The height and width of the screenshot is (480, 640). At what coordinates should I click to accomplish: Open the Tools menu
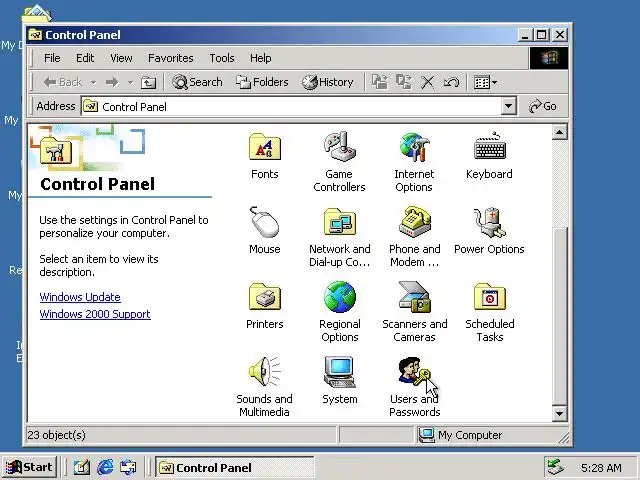(222, 58)
